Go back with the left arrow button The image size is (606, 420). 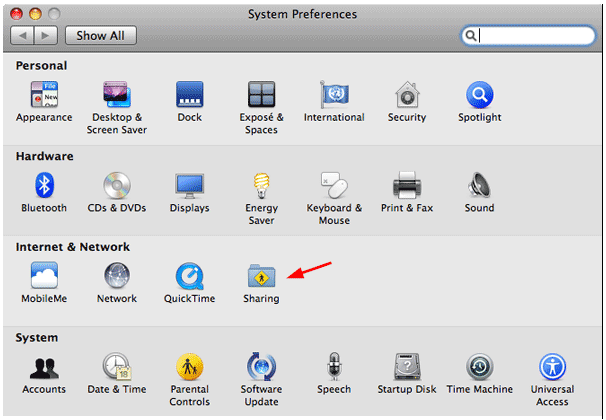(x=22, y=36)
